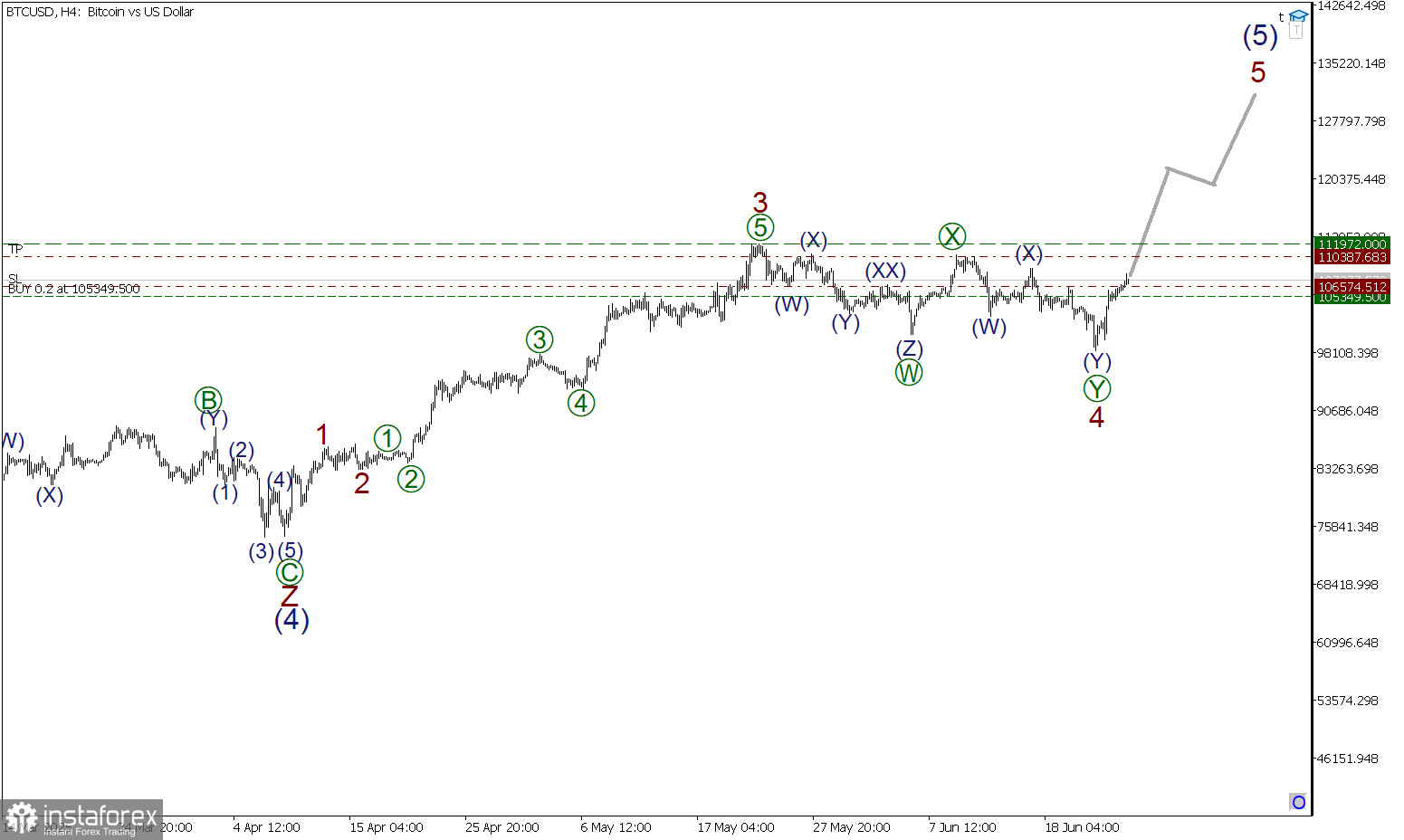Click the circled green X wave marker
The height and width of the screenshot is (840, 1404).
pyautogui.click(x=951, y=236)
